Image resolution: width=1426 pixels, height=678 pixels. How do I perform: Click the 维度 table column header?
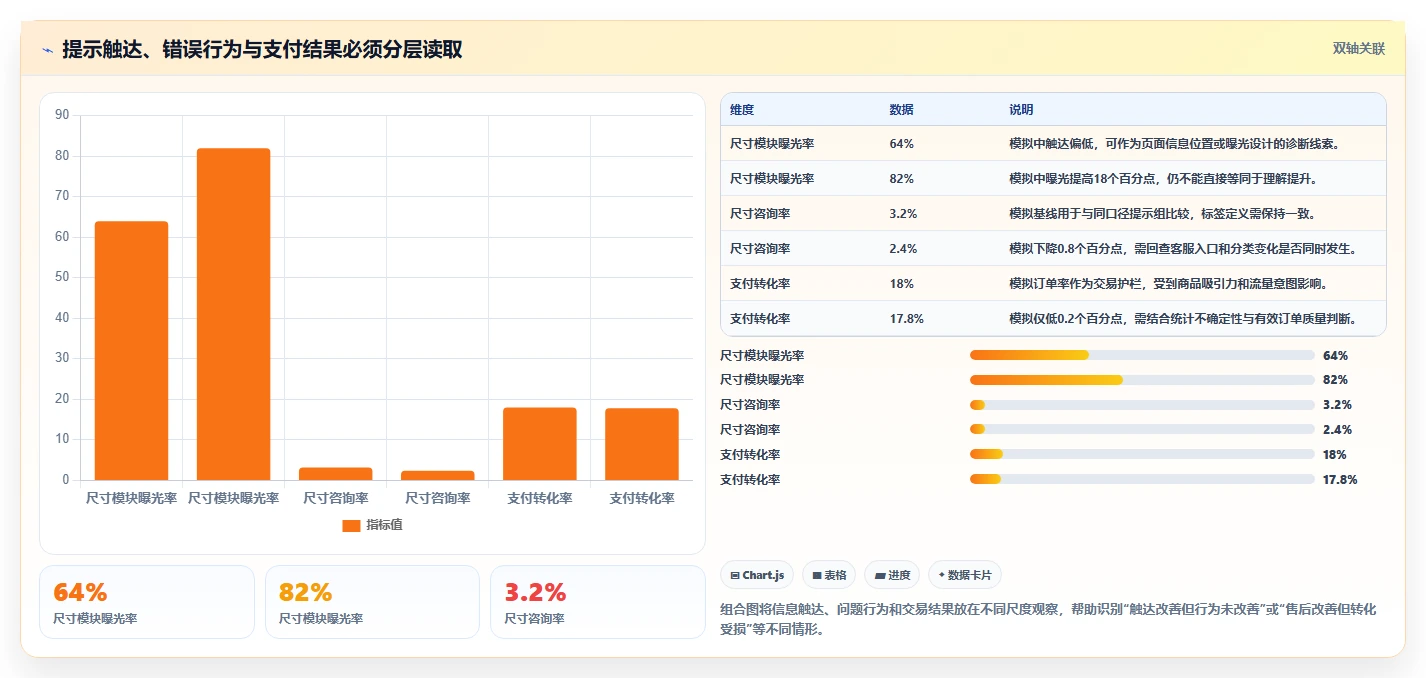tap(742, 110)
